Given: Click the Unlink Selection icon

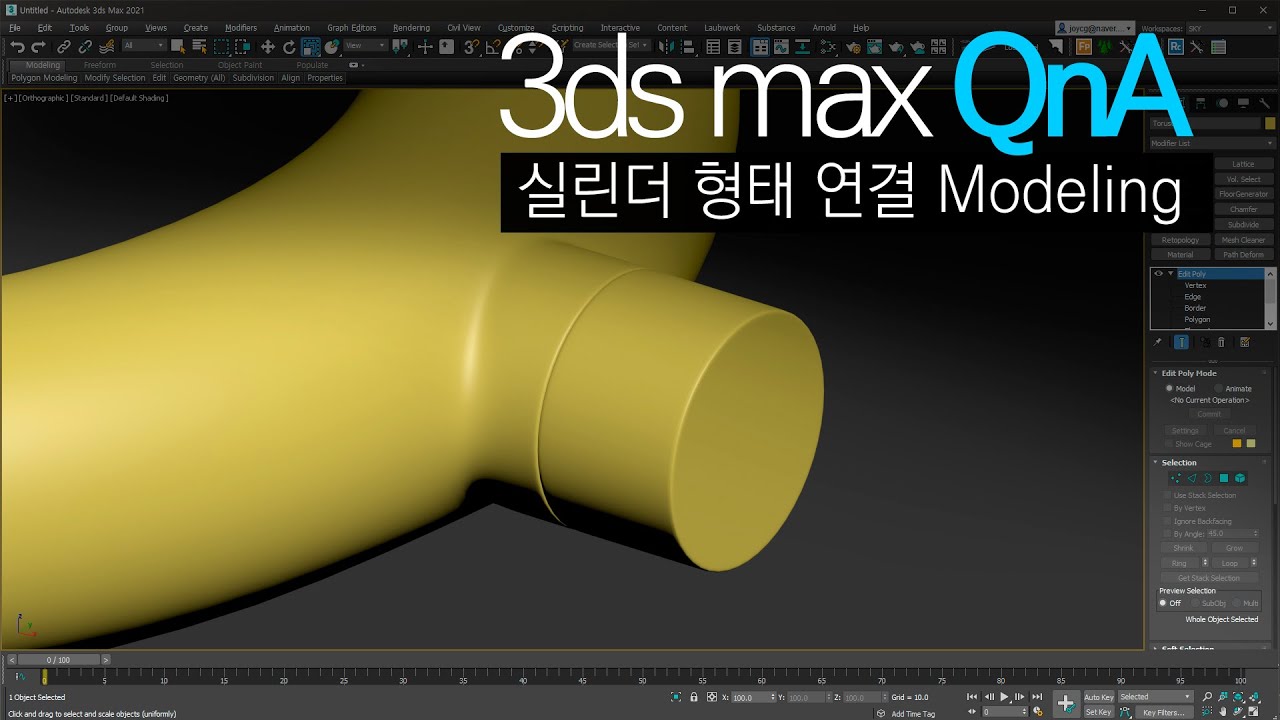Looking at the screenshot, I should pos(85,46).
